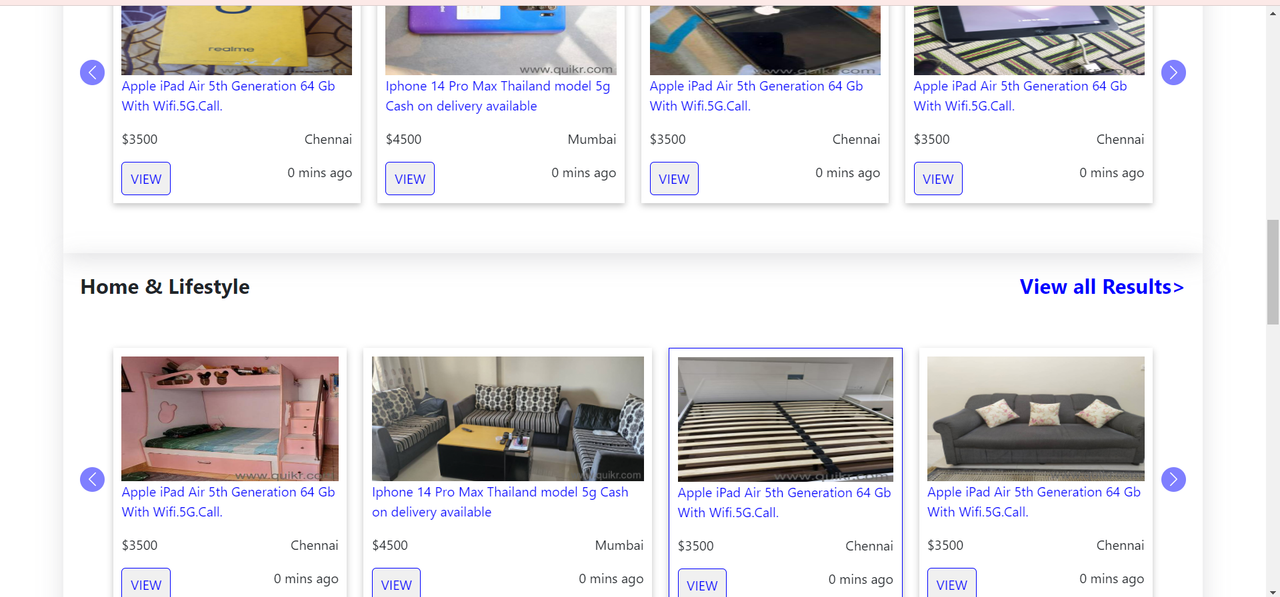Open Iphone 14 Pro Max title under purple phone
1280x597 pixels.
[498, 96]
